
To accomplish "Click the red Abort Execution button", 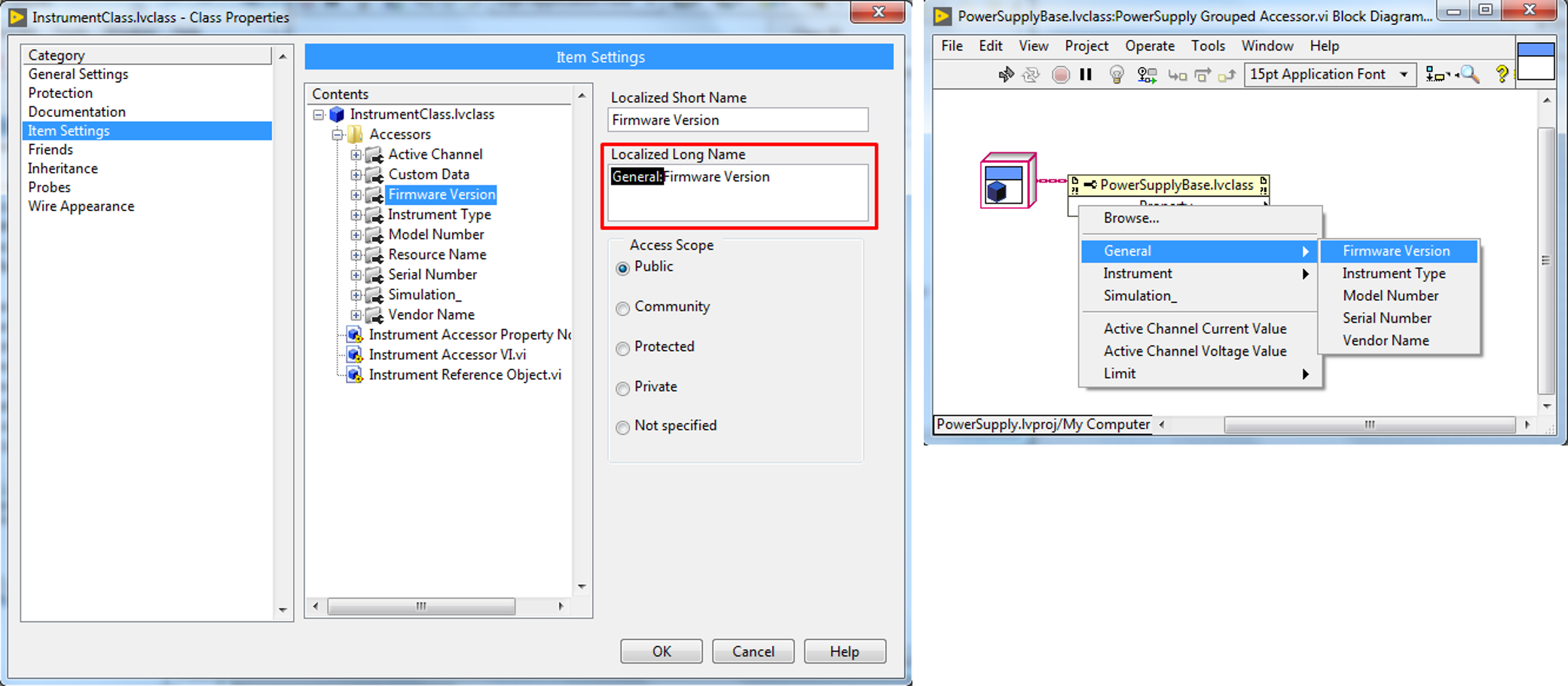I will [x=1060, y=75].
